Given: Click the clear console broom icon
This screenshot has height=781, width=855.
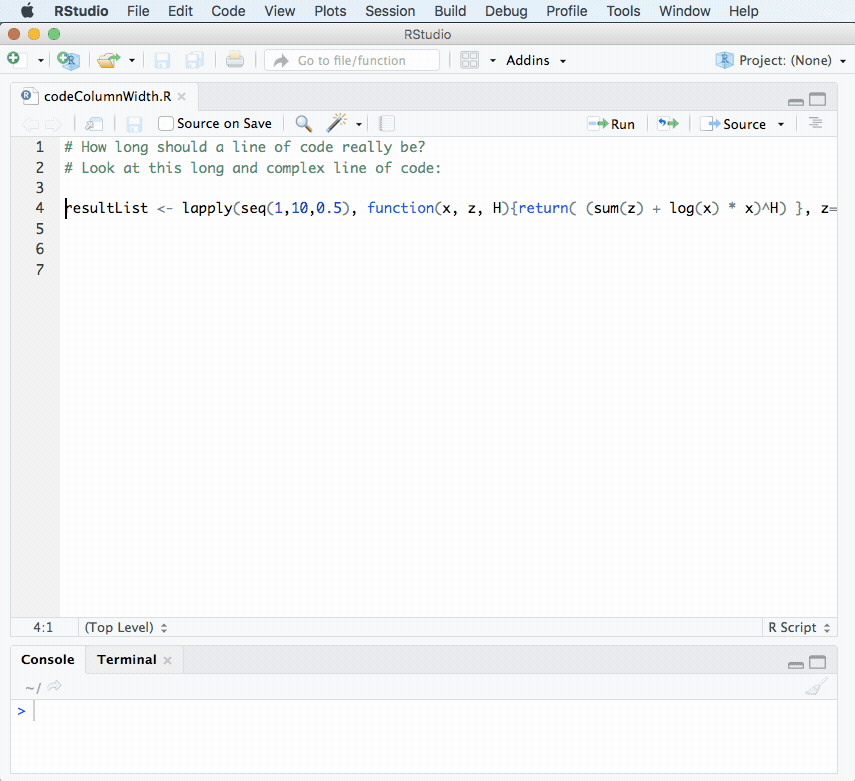Looking at the screenshot, I should pyautogui.click(x=816, y=686).
